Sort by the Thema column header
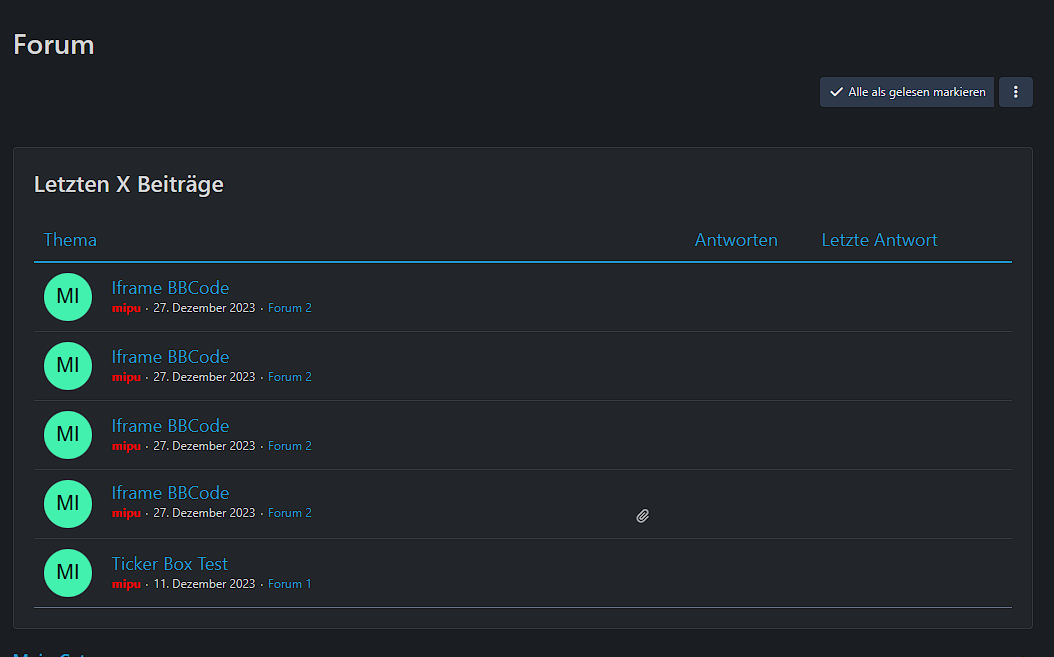1054x657 pixels. 70,240
